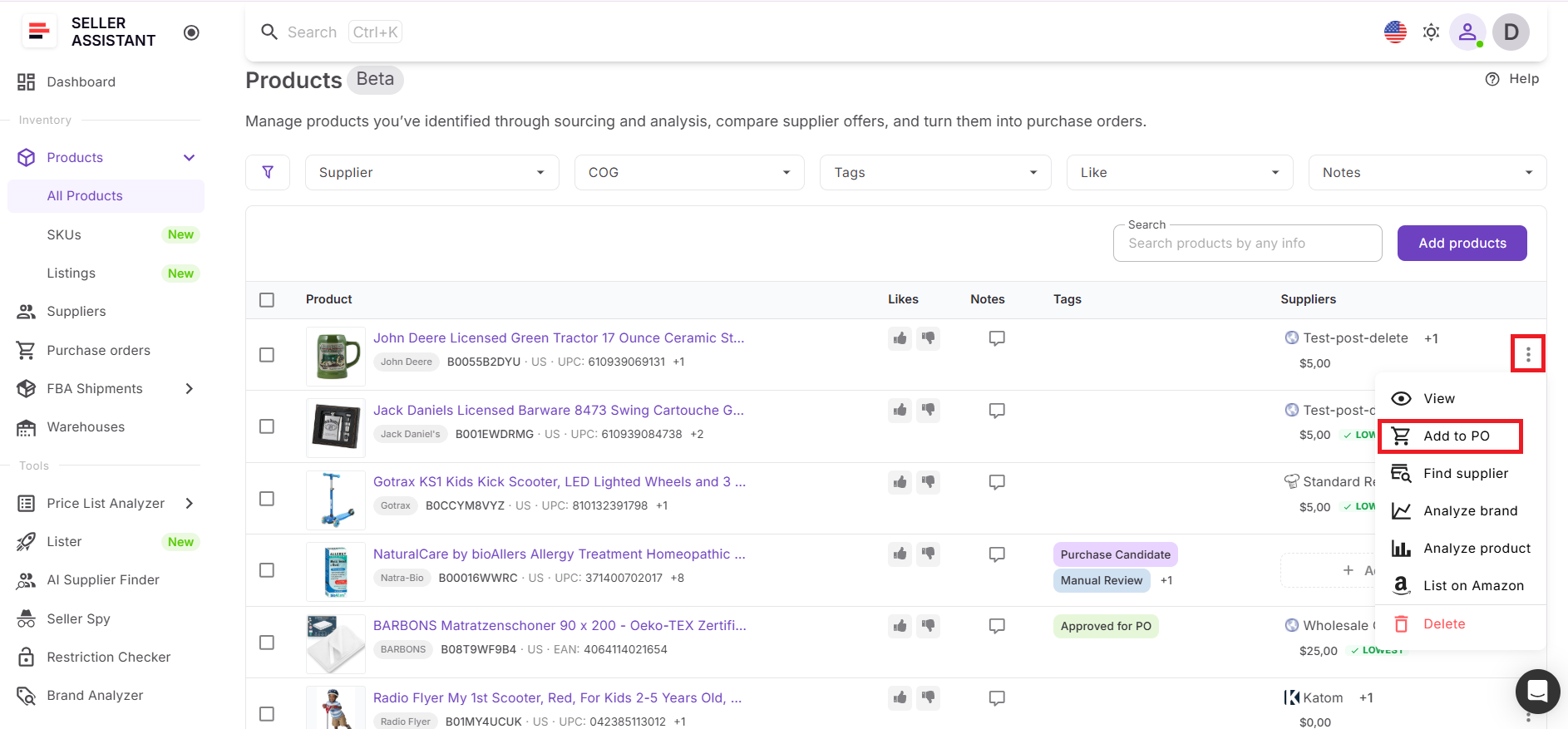This screenshot has height=729, width=1568.
Task: Like the BARBONS product
Action: click(x=900, y=626)
